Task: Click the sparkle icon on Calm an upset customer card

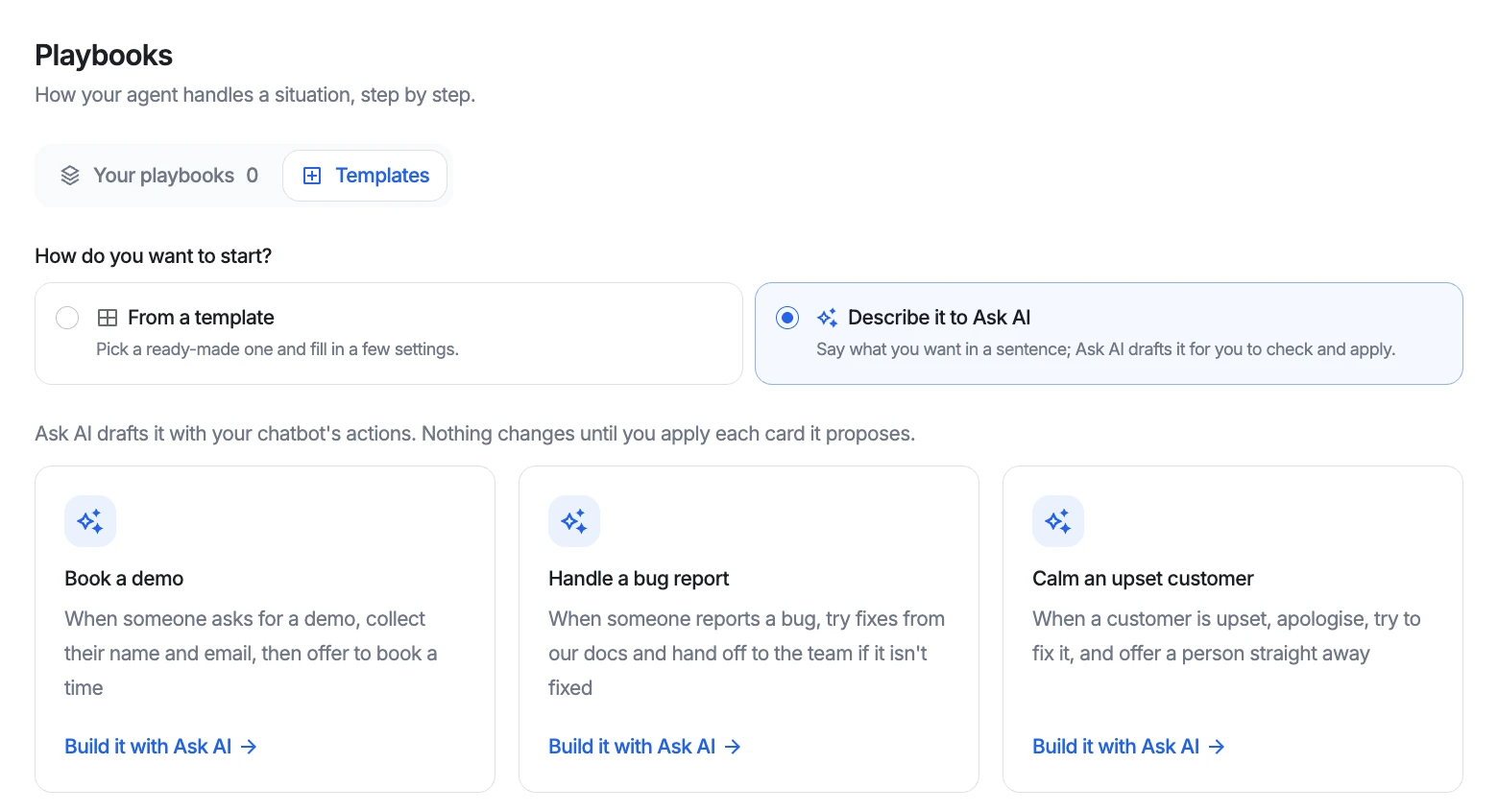Action: 1058,521
